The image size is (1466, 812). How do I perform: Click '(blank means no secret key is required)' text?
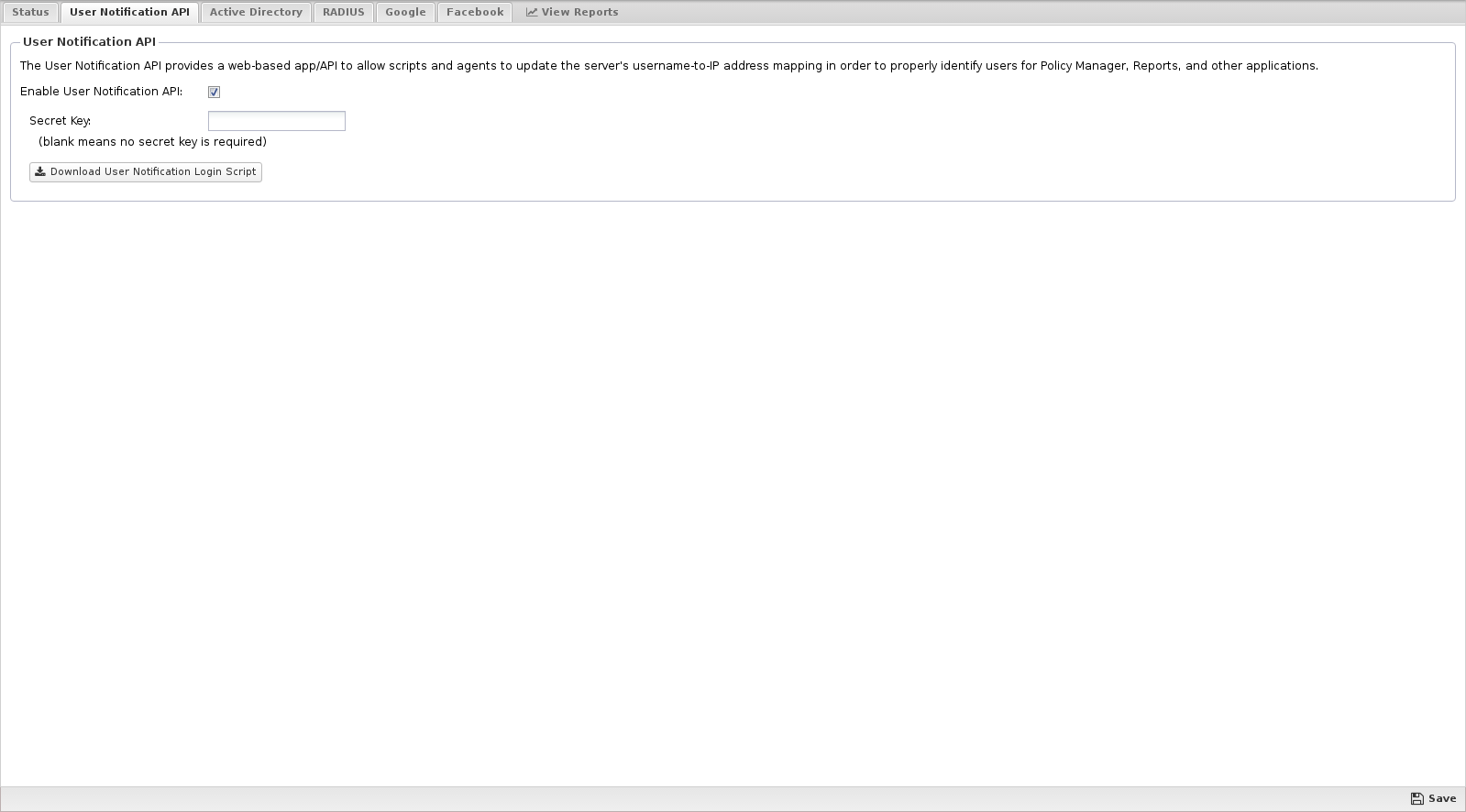[152, 142]
